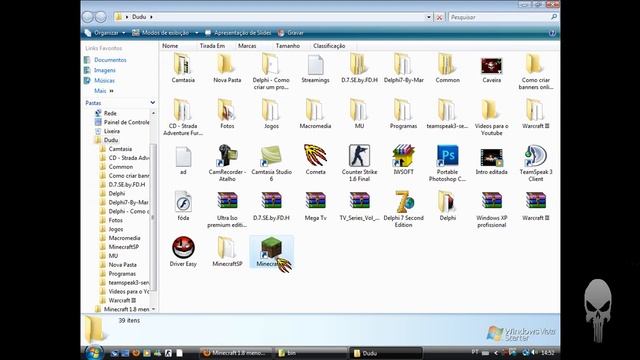Open the D.7.SE.by.FD.H archive file
Image resolution: width=640 pixels, height=360 pixels.
(x=271, y=201)
